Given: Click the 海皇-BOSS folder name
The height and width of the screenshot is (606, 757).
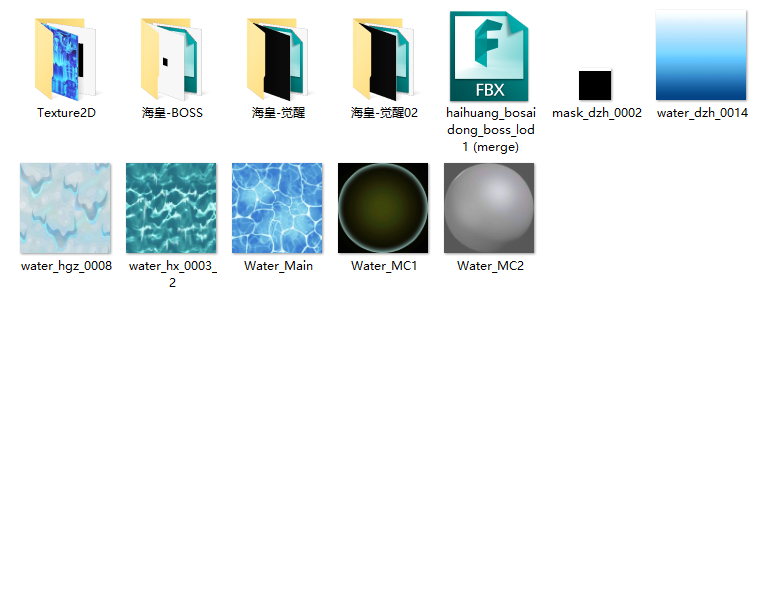Looking at the screenshot, I should point(172,113).
